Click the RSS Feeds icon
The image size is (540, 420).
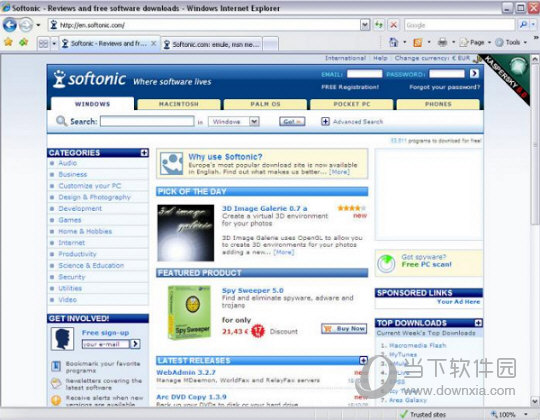tap(418, 42)
